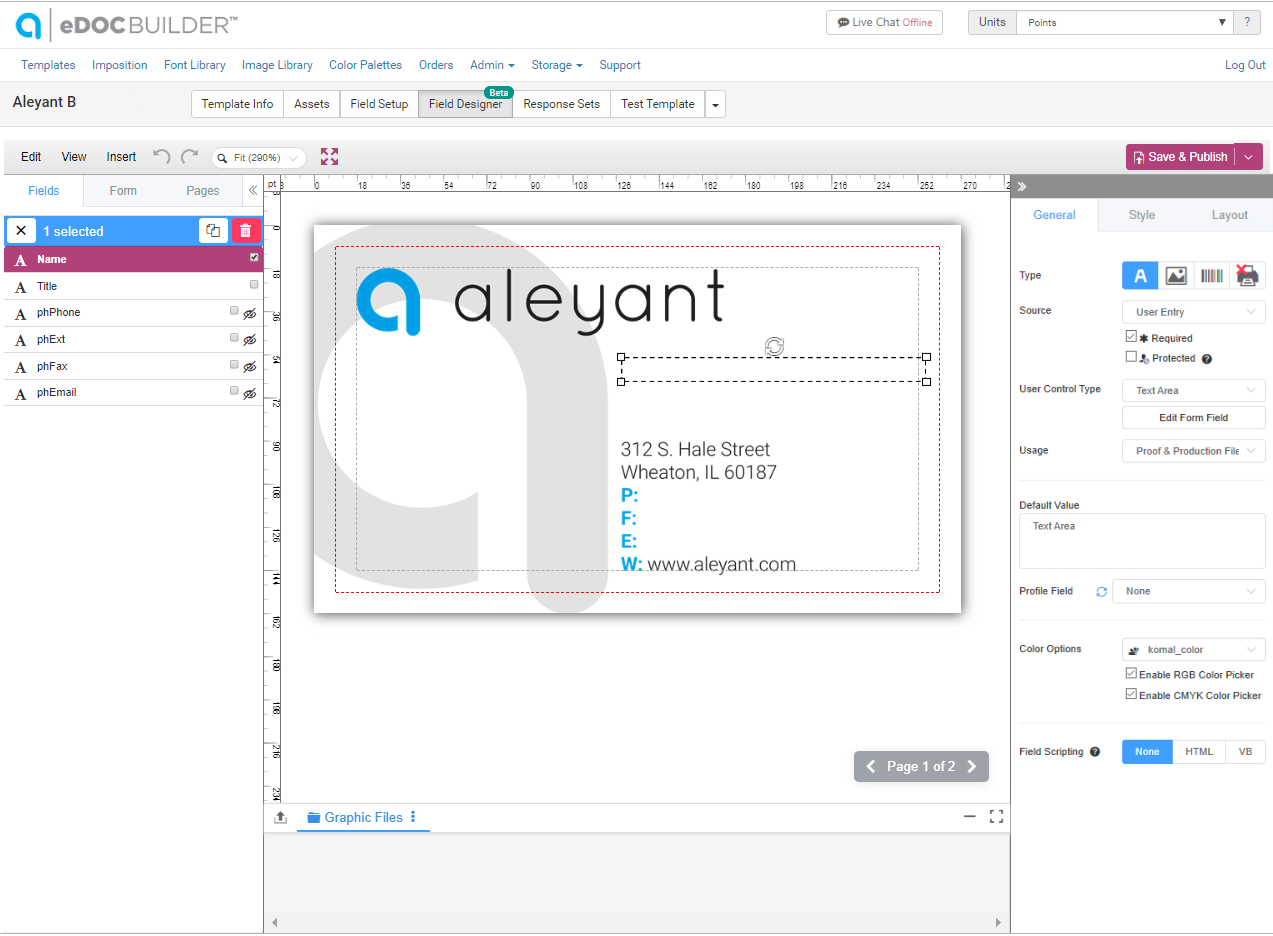1273x936 pixels.
Task: Open Color Options komal_color dropdown
Action: click(x=1194, y=650)
